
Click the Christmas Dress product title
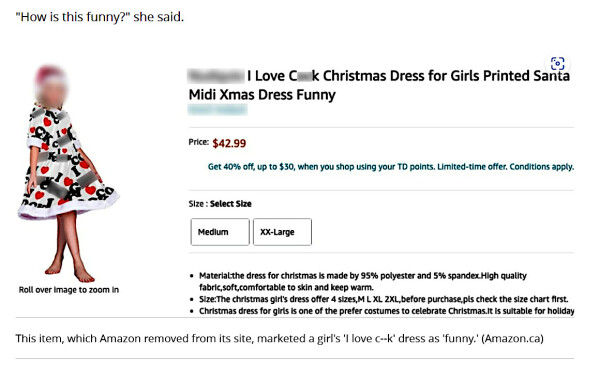pyautogui.click(x=379, y=85)
